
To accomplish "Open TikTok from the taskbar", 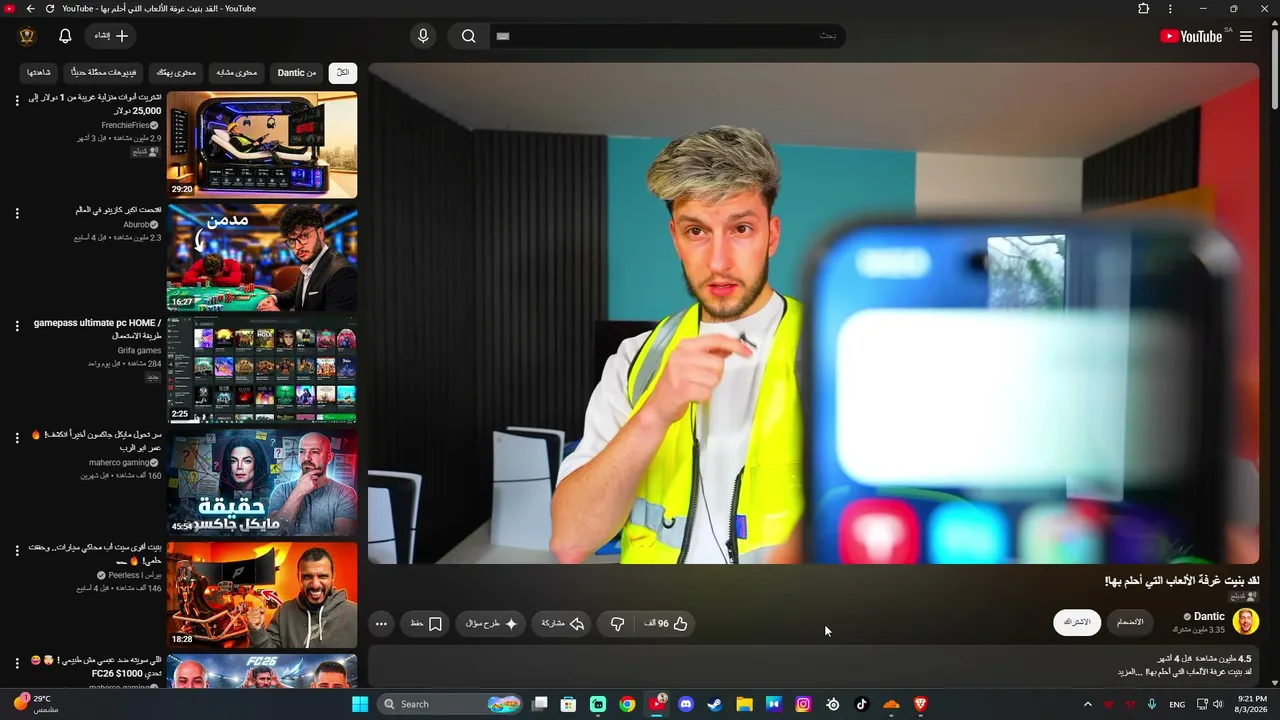I will [861, 704].
